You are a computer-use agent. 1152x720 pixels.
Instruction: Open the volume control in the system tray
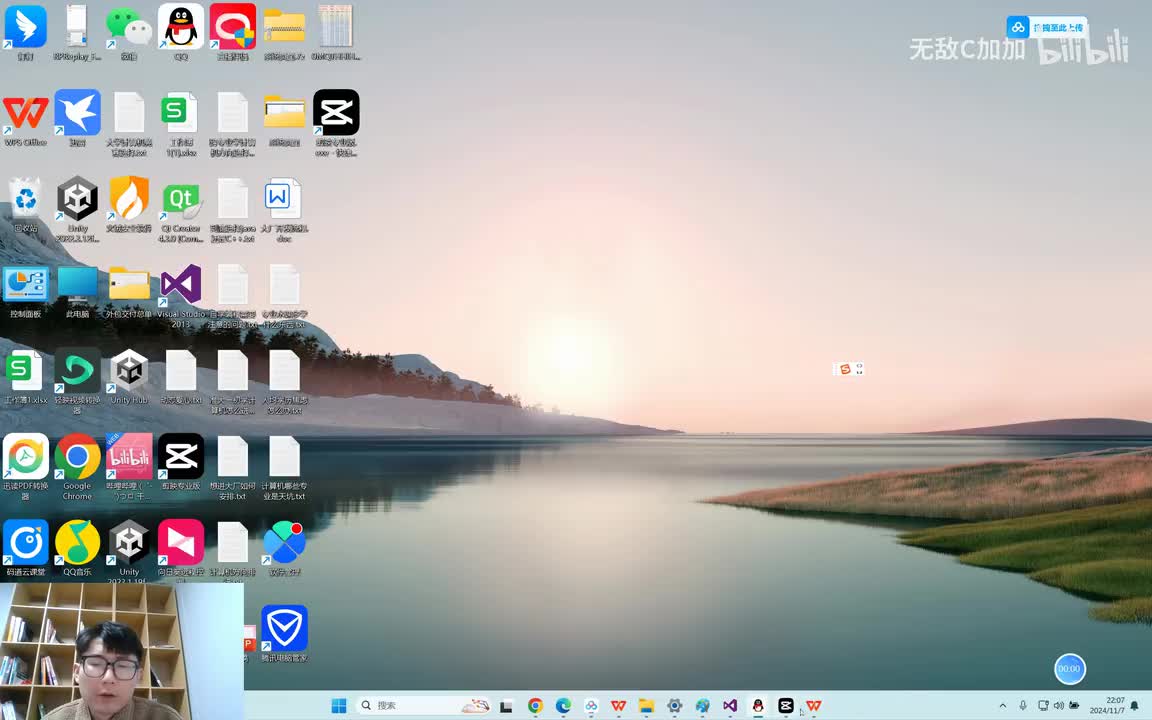tap(1059, 705)
